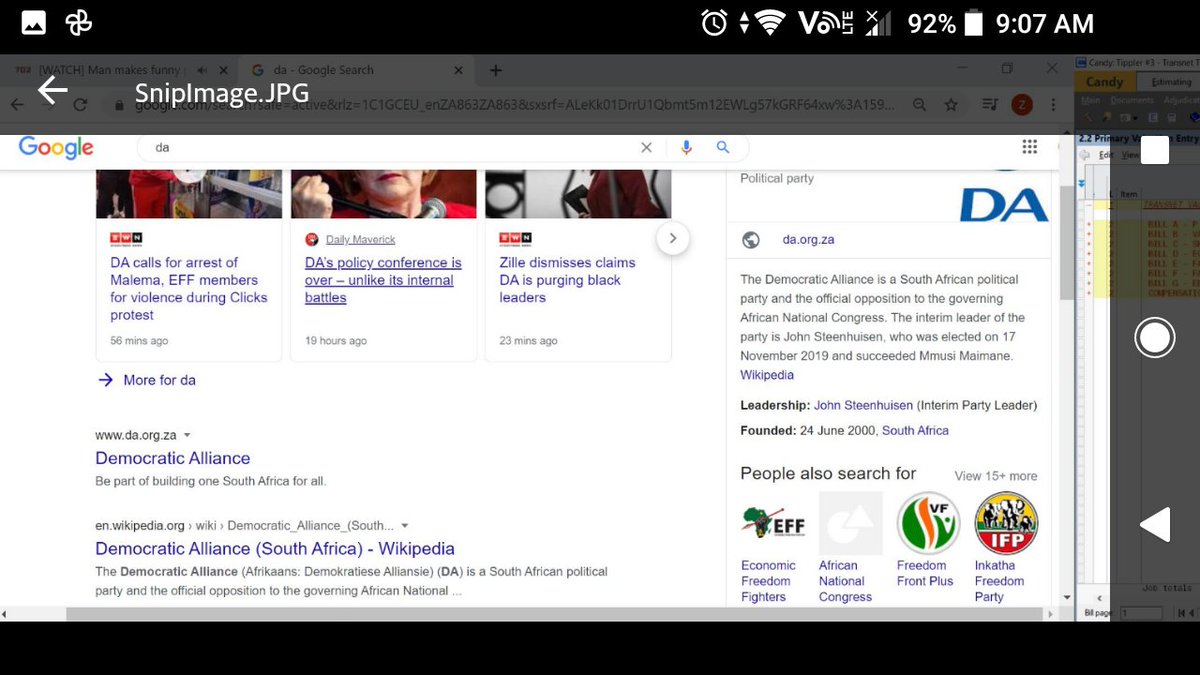Open the Google apps grid
The width and height of the screenshot is (1200, 675).
(1029, 147)
